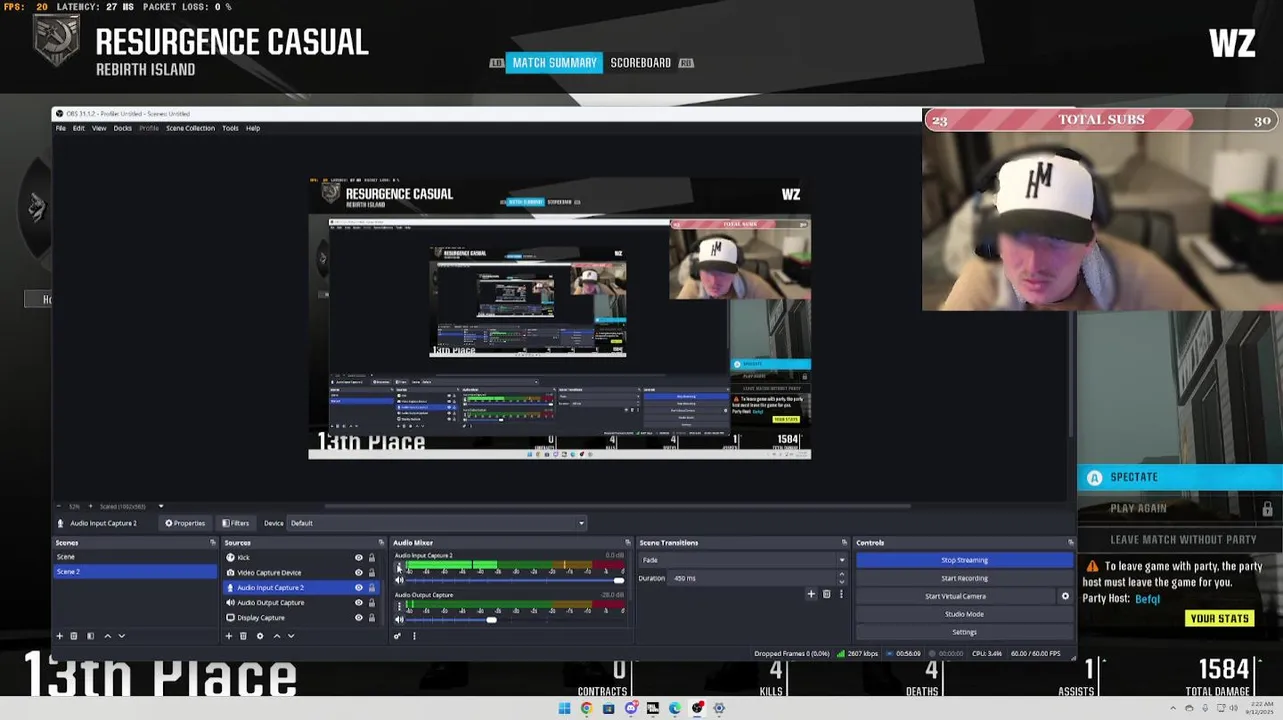Mute Audio Input Capture 2 speaker icon
The image size is (1283, 720).
(399, 580)
